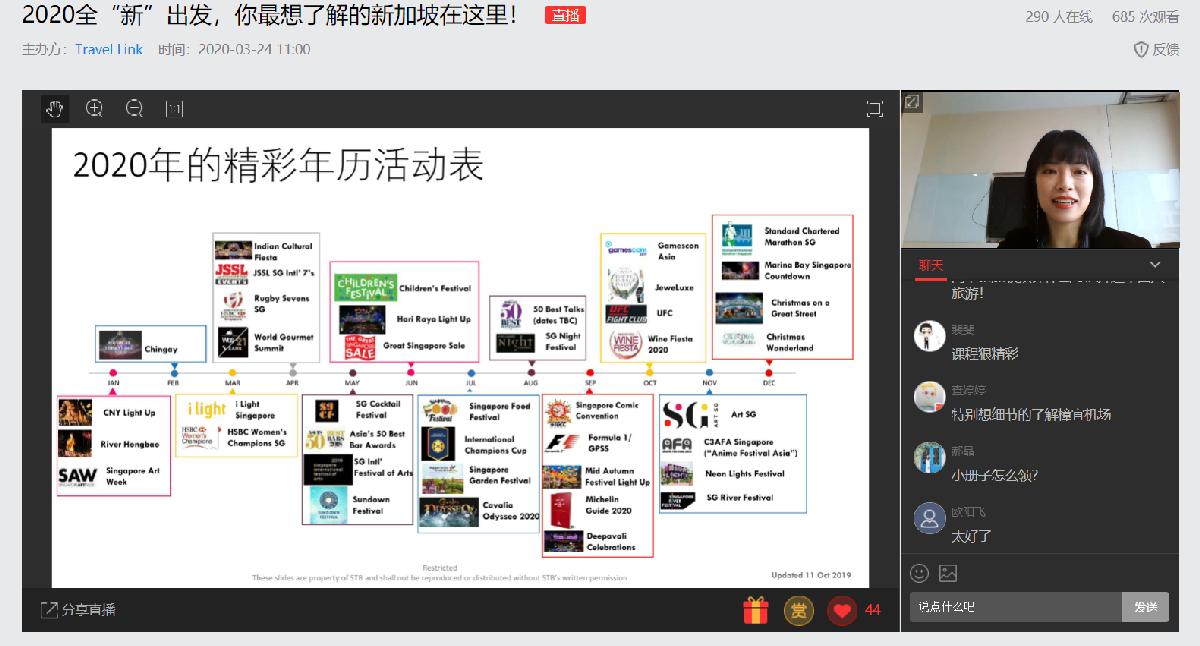Image resolution: width=1200 pixels, height=646 pixels.
Task: Click the UFC Fight Club logo
Action: point(626,313)
